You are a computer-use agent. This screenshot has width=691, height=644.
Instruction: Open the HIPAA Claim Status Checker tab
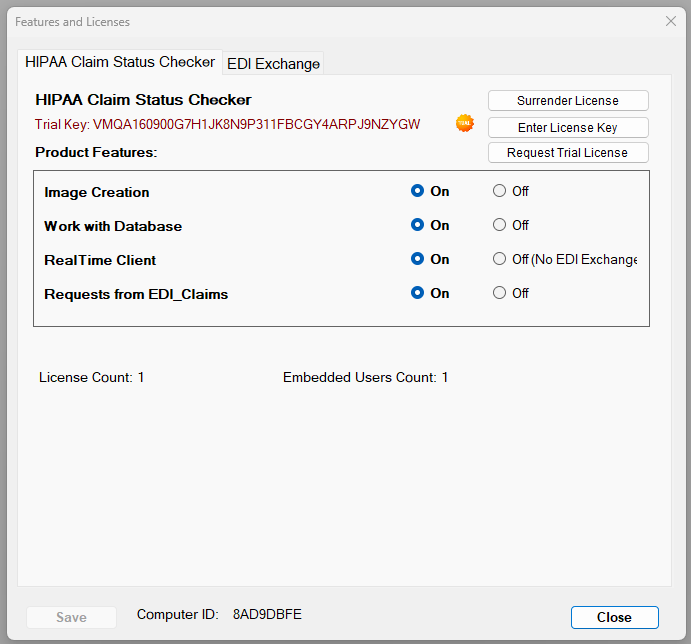pyautogui.click(x=120, y=62)
